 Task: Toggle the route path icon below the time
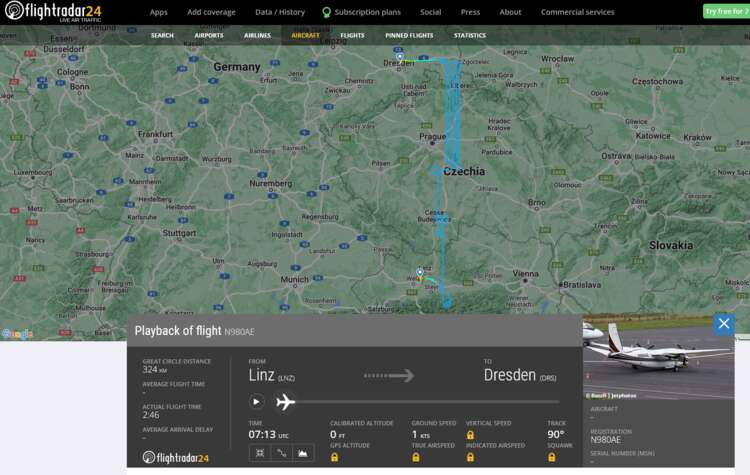(x=281, y=453)
